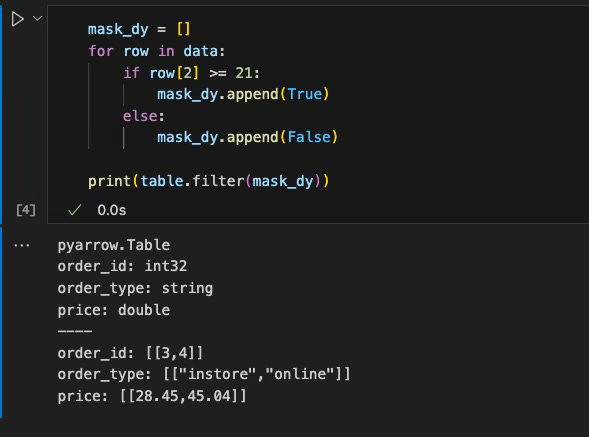
Task: Place cursor on line 'mask_dy = []'
Action: point(139,29)
